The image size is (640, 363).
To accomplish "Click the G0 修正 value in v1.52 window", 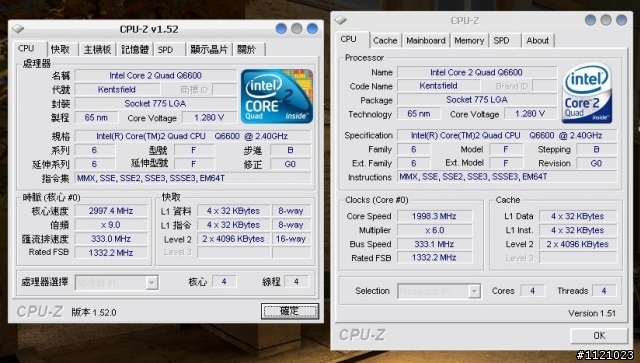I will tap(290, 164).
